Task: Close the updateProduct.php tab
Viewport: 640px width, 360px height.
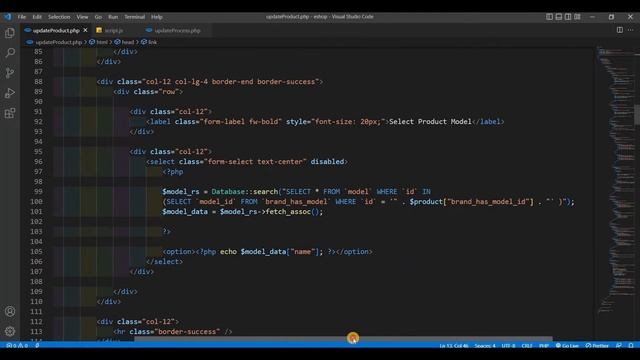Action: [x=85, y=30]
